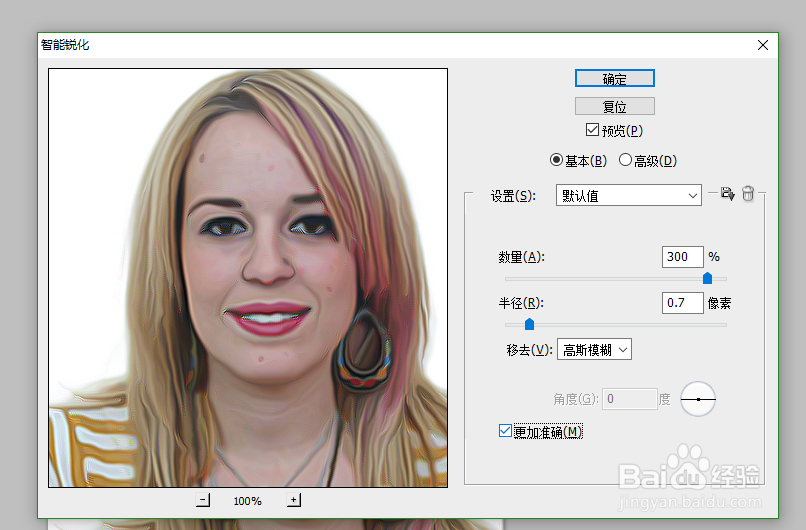806x530 pixels.
Task: Click the sharpened portrait preview image
Action: pyautogui.click(x=248, y=278)
